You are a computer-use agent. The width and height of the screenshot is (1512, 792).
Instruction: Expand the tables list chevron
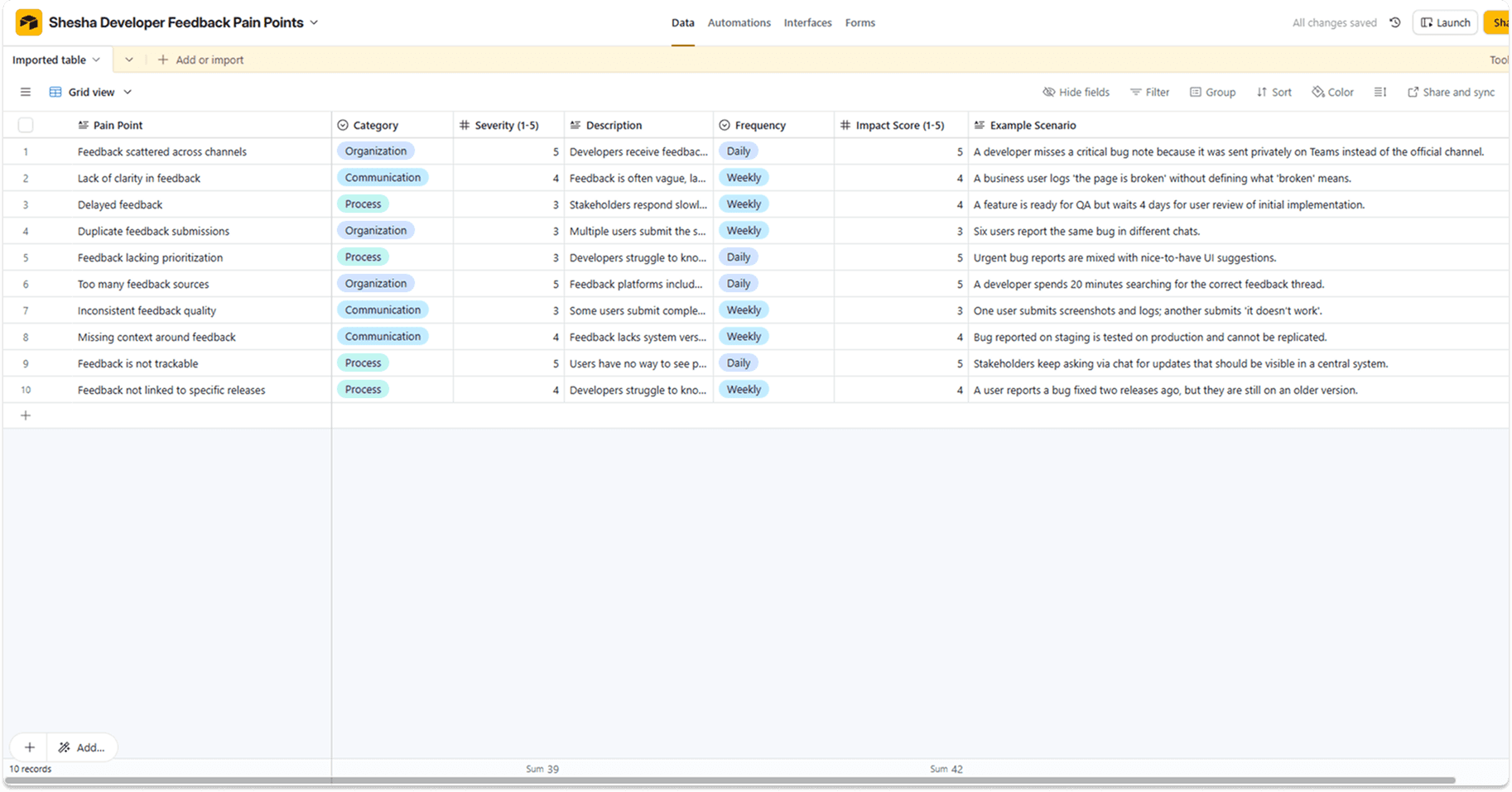pyautogui.click(x=128, y=60)
